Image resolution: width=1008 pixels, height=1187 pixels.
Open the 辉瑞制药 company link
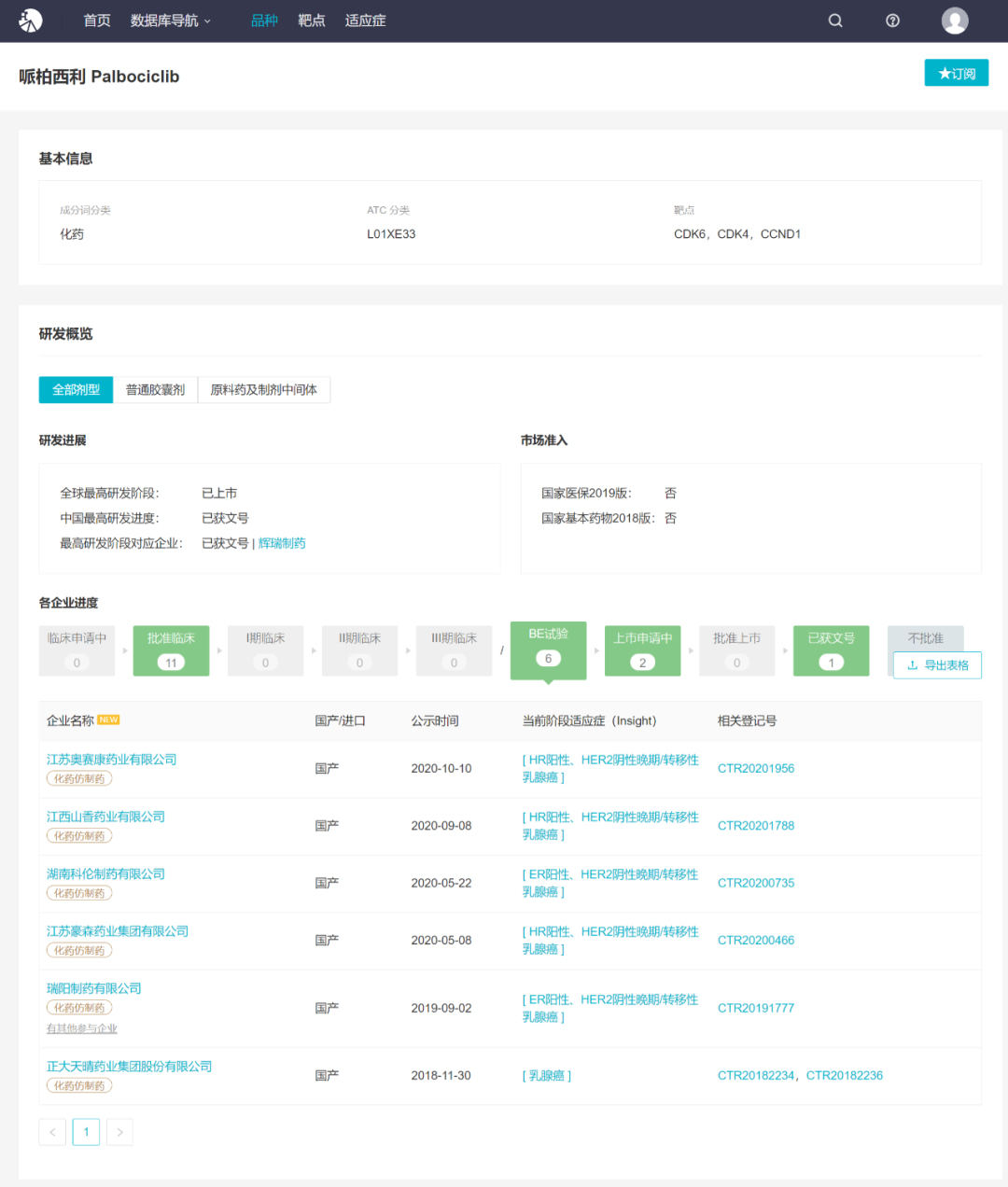282,543
